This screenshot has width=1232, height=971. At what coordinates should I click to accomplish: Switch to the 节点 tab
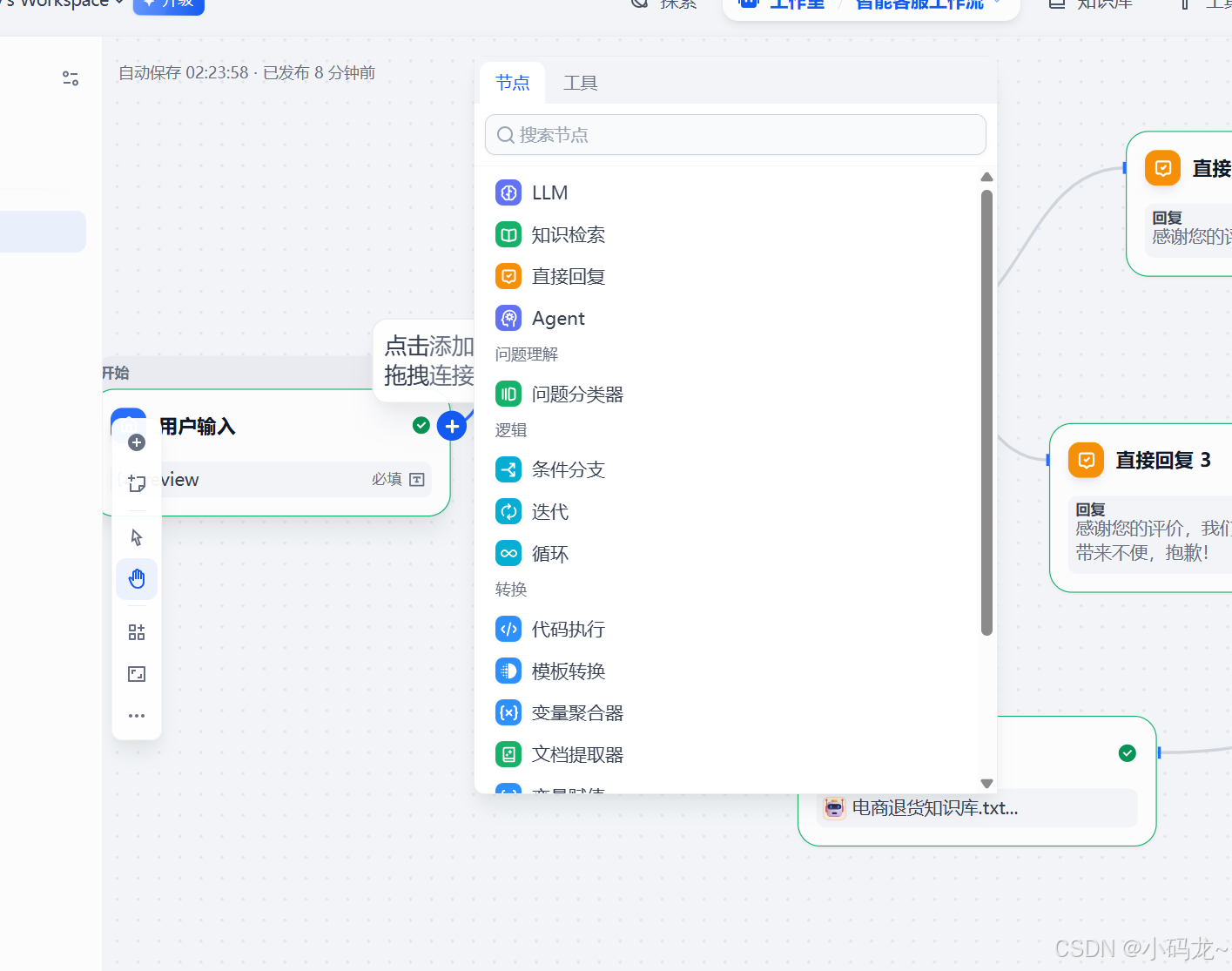[x=513, y=83]
